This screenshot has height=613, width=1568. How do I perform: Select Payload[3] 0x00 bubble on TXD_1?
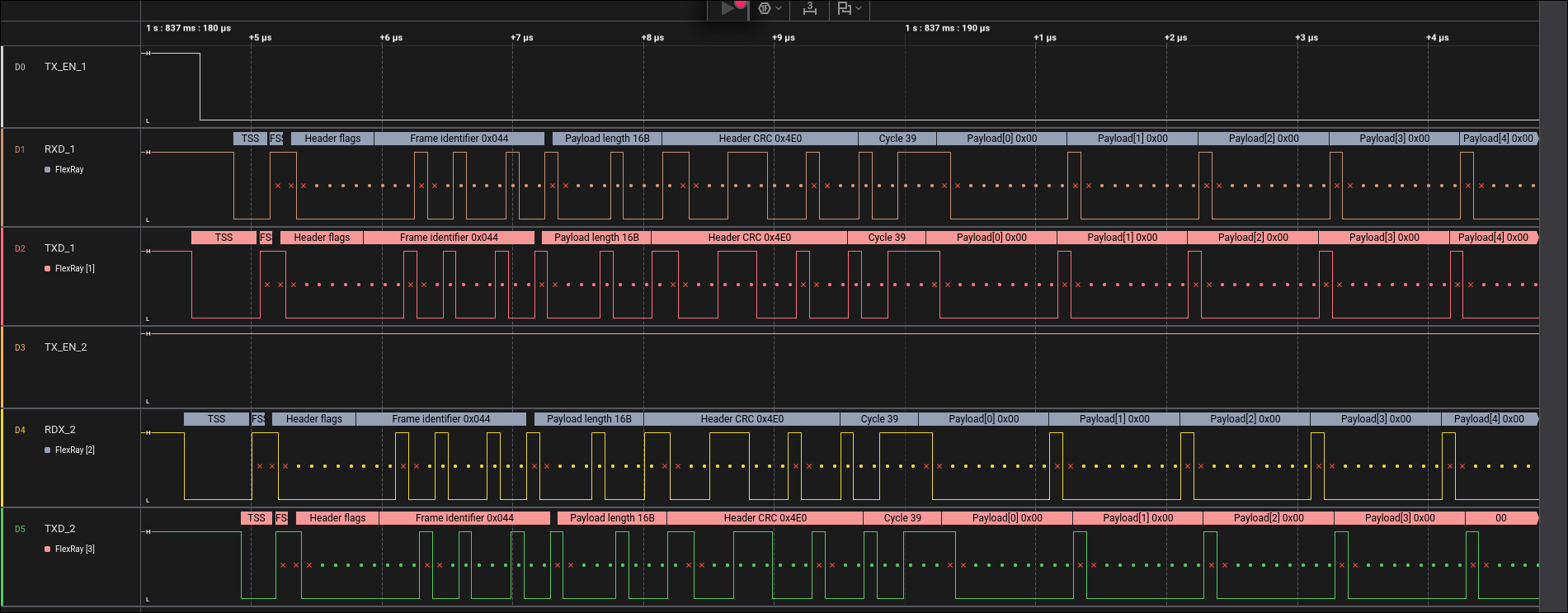(1384, 238)
